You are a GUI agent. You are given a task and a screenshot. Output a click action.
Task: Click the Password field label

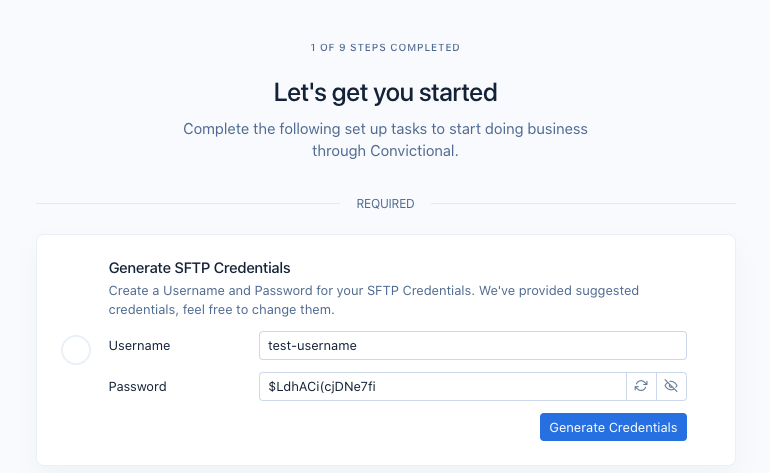[x=137, y=386]
